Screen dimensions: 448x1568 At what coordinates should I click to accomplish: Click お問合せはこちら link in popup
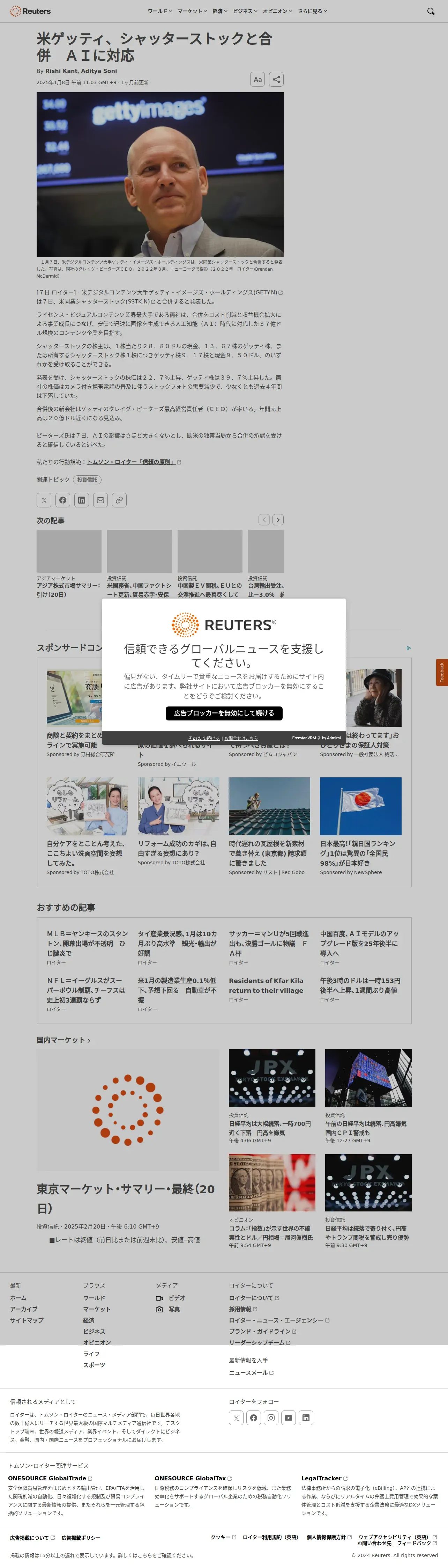(x=241, y=738)
